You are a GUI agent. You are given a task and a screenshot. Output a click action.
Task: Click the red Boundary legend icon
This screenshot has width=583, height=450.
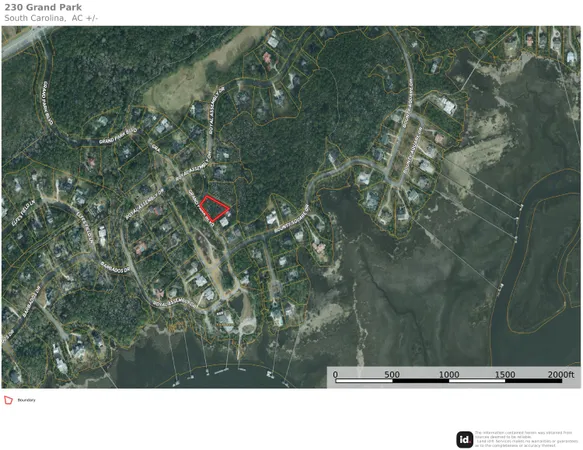pyautogui.click(x=8, y=400)
